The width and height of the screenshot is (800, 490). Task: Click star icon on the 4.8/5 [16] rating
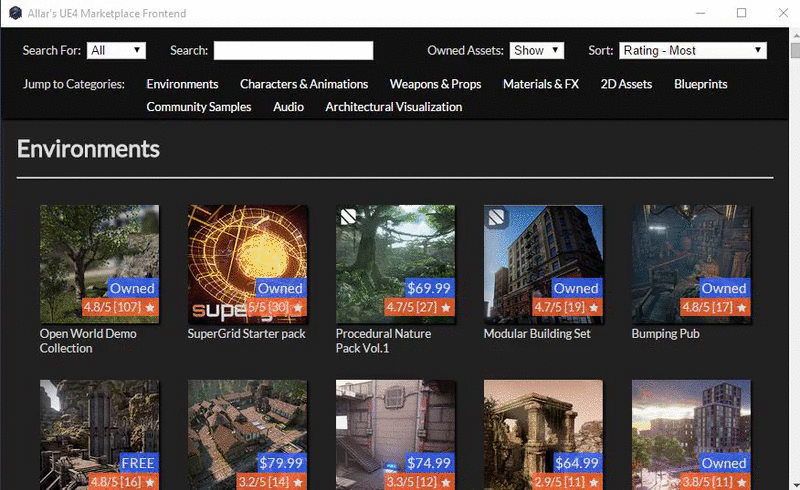pyautogui.click(x=149, y=482)
